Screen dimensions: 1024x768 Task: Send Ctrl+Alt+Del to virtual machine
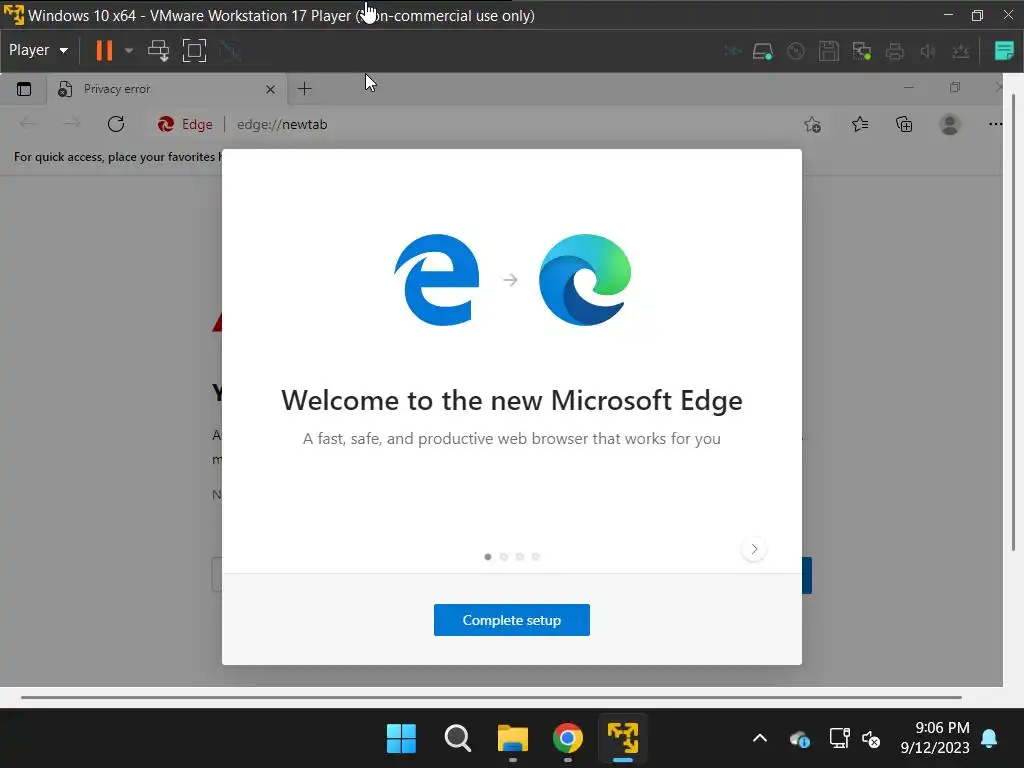158,50
